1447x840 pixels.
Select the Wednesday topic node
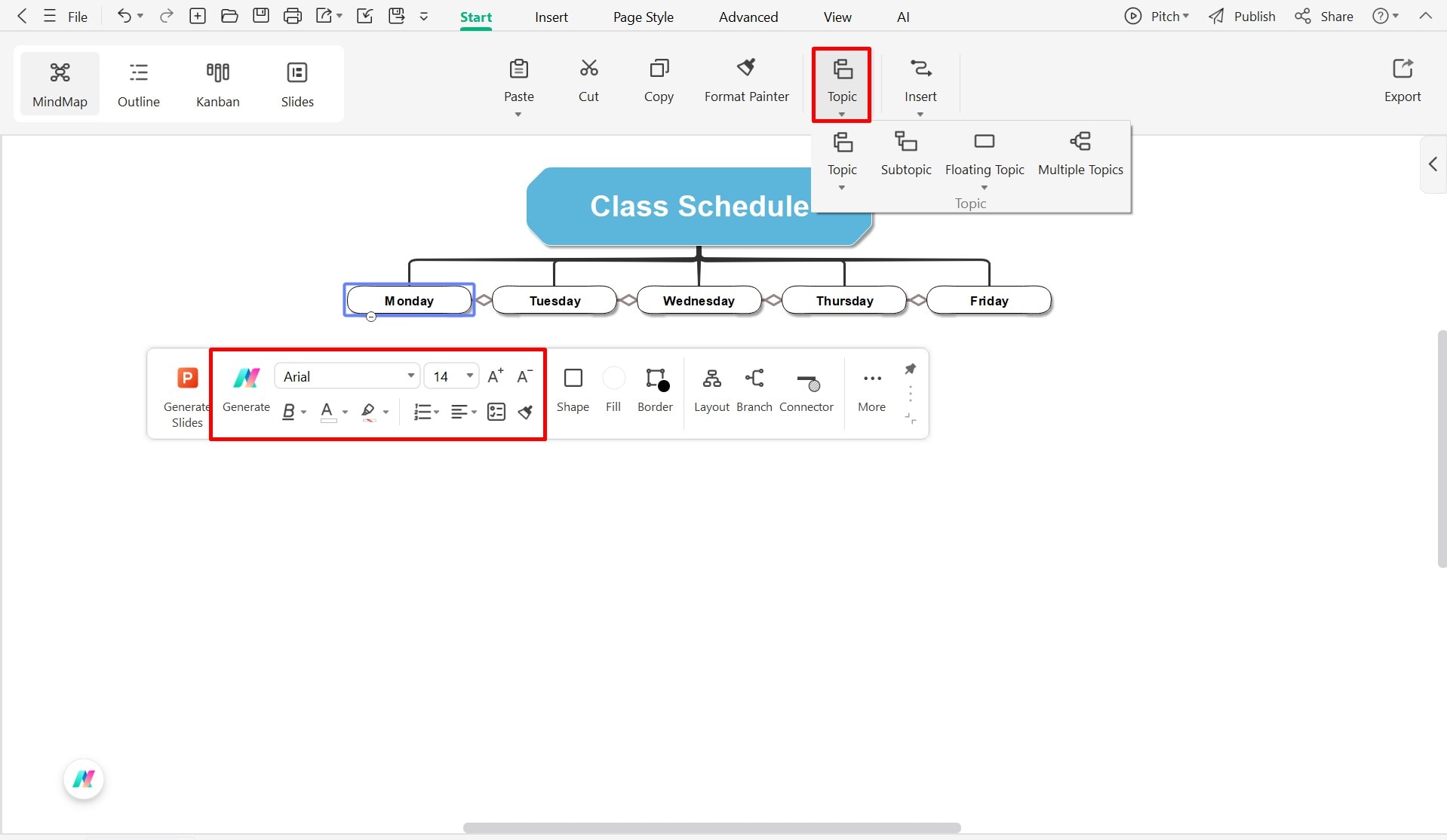pos(699,300)
